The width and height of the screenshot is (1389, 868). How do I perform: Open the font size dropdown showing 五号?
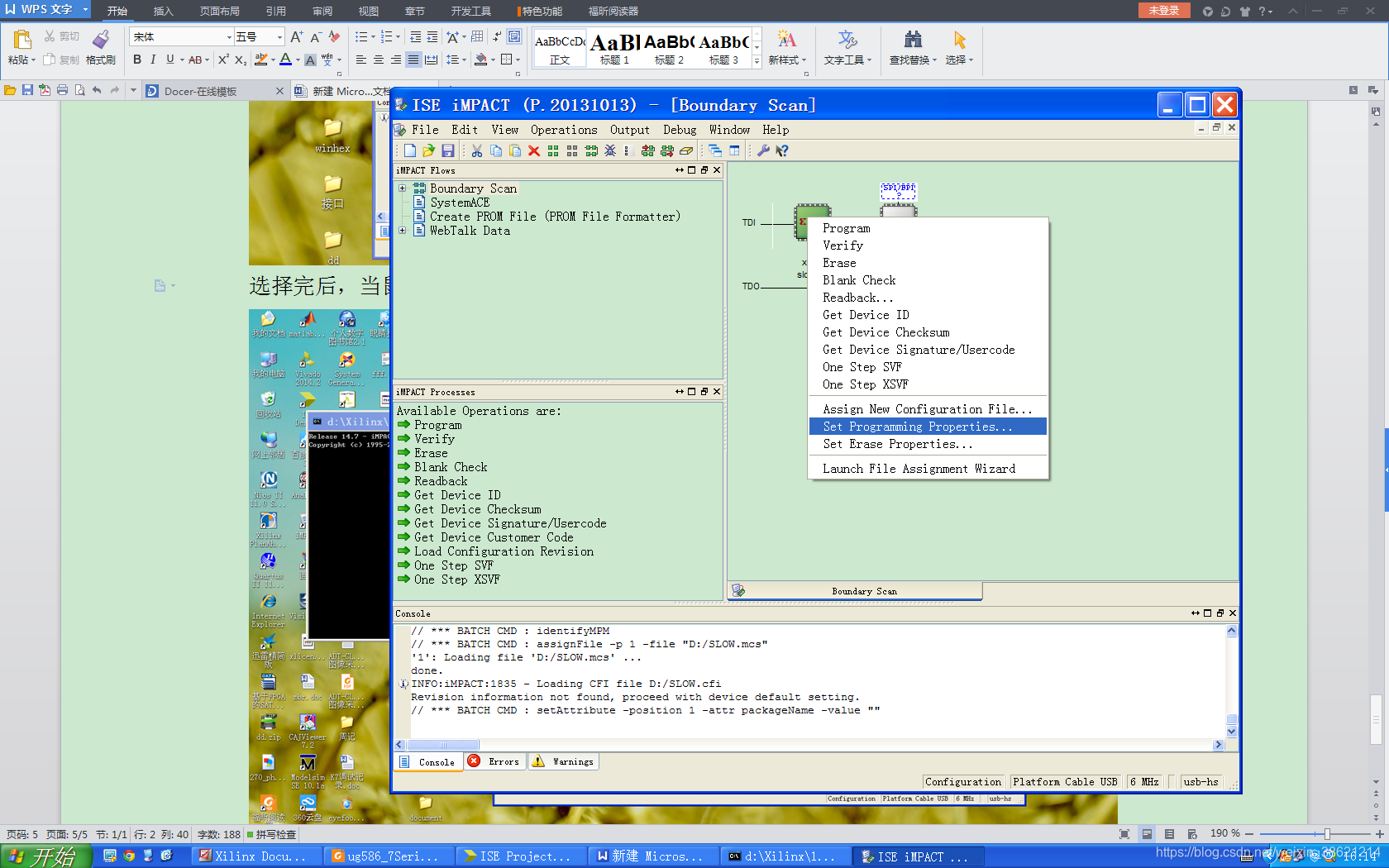click(279, 37)
